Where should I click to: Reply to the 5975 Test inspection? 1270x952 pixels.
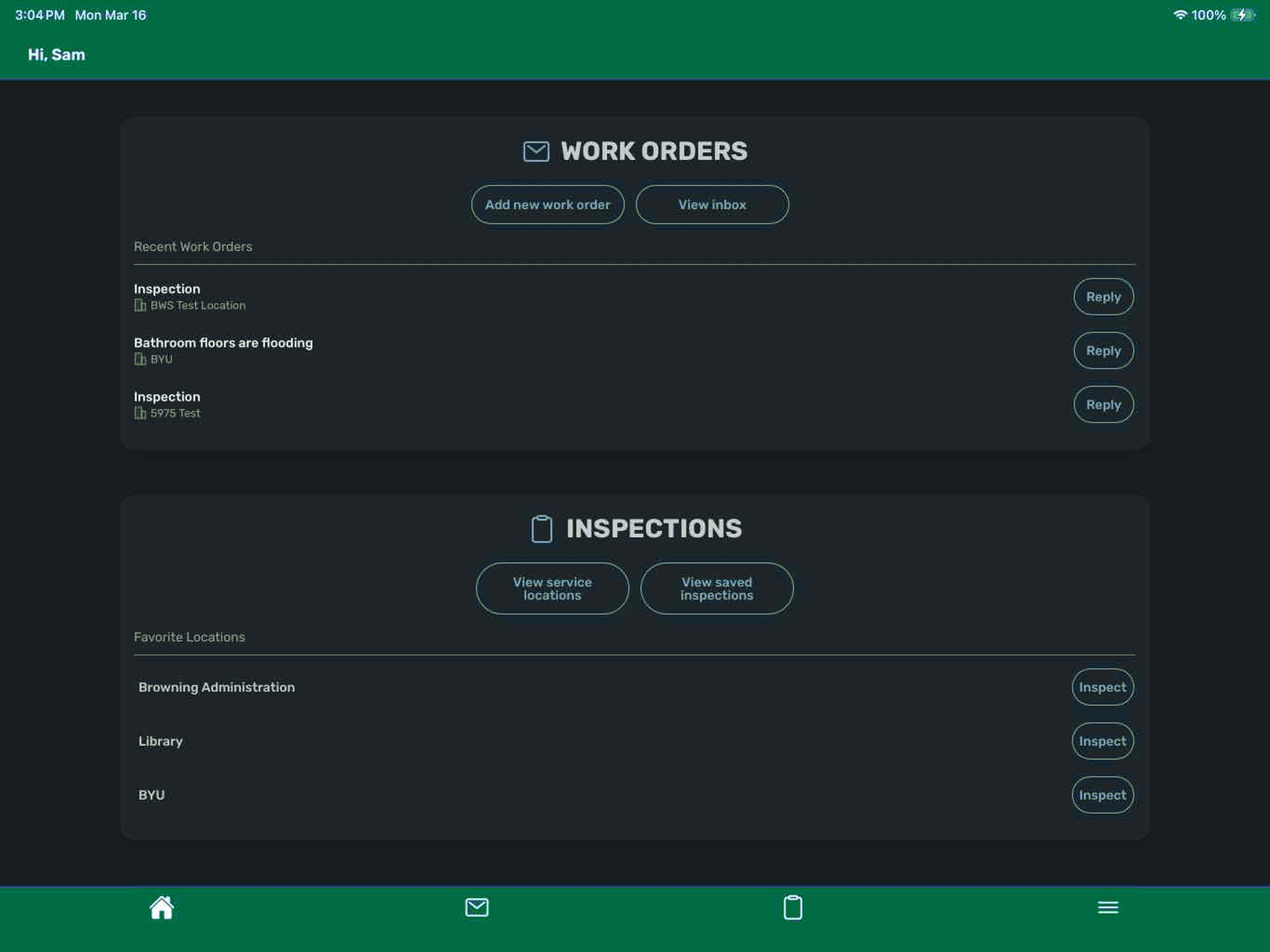1104,405
